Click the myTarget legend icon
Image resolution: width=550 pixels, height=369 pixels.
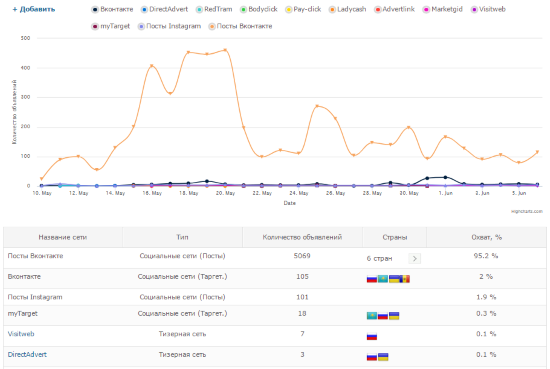(x=95, y=26)
